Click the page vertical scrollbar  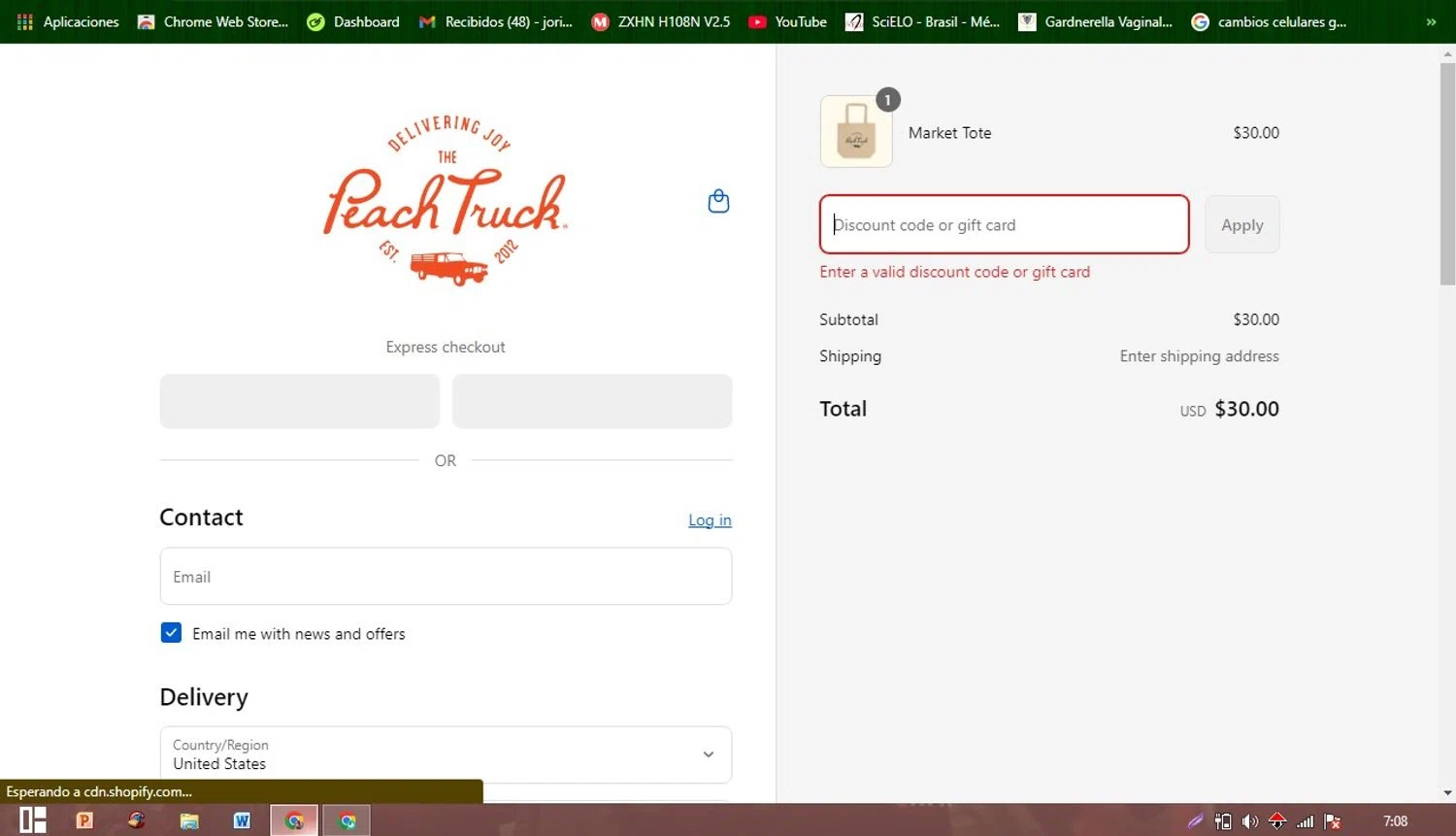pos(1447,175)
